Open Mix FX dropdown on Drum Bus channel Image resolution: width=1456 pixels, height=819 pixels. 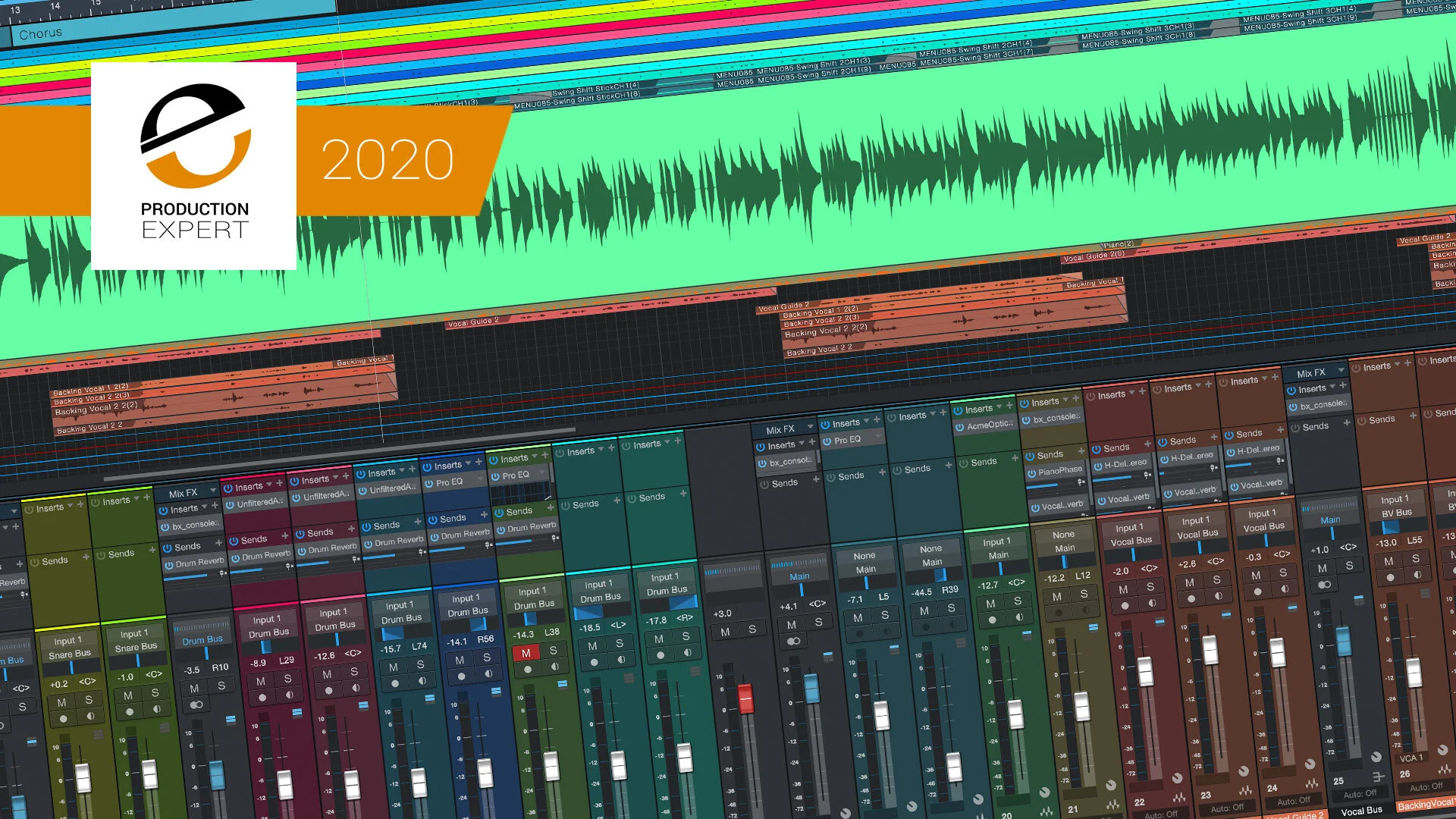213,491
